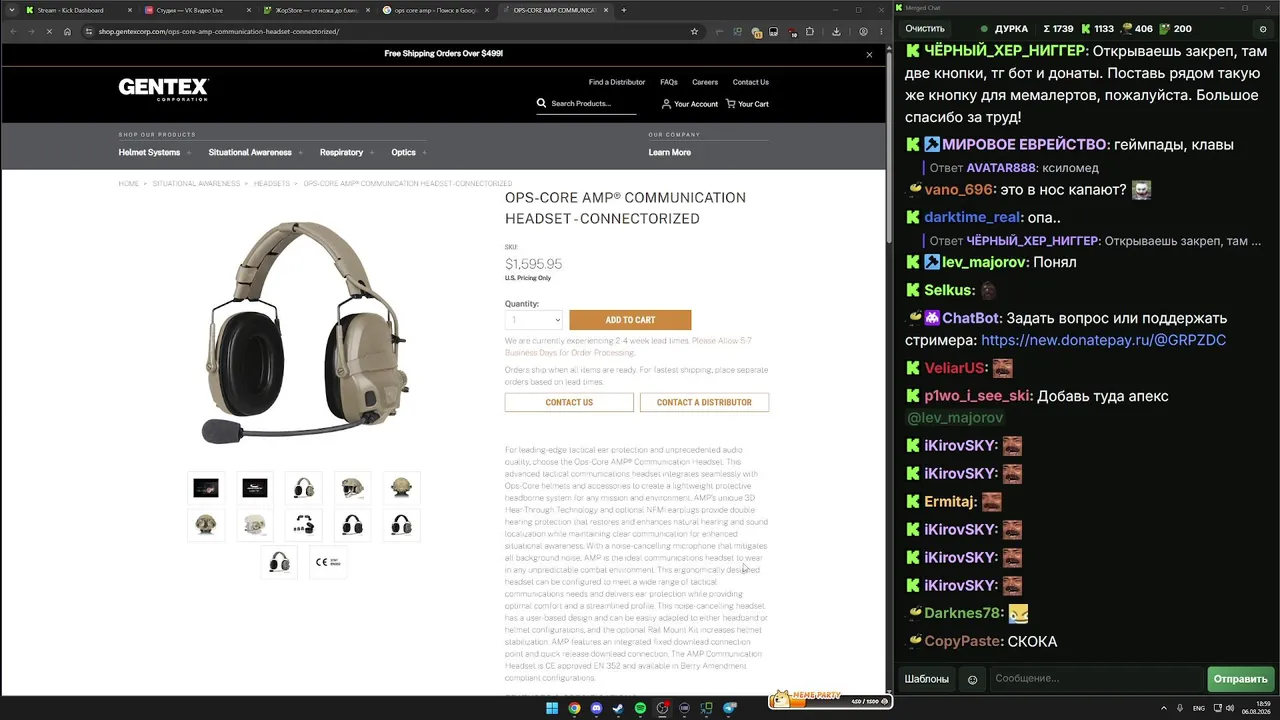Select the OPS-CORE AMP Communication tab
This screenshot has height=720, width=1280.
click(556, 10)
